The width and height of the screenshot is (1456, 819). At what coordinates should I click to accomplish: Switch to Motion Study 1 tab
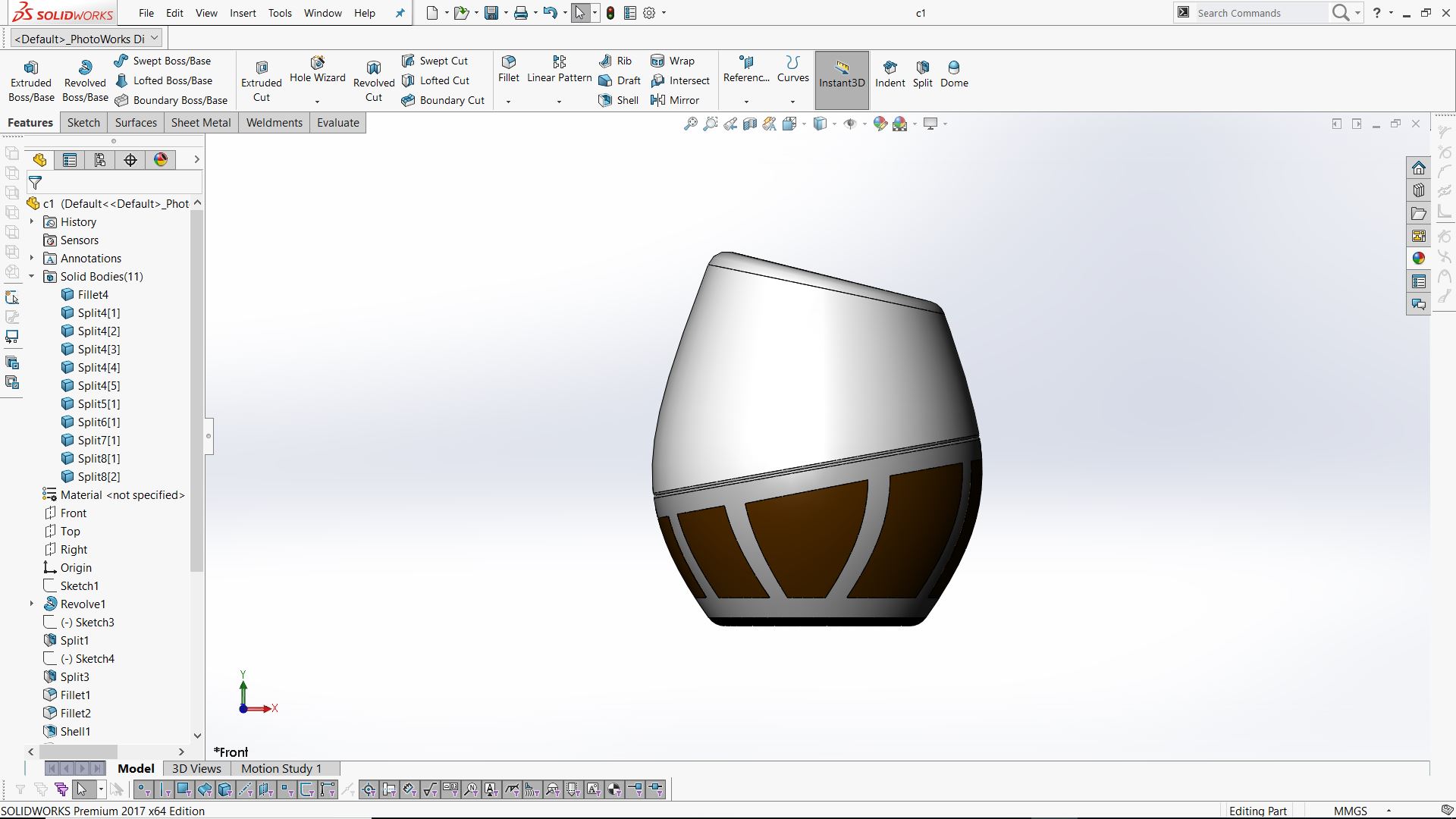click(x=281, y=769)
